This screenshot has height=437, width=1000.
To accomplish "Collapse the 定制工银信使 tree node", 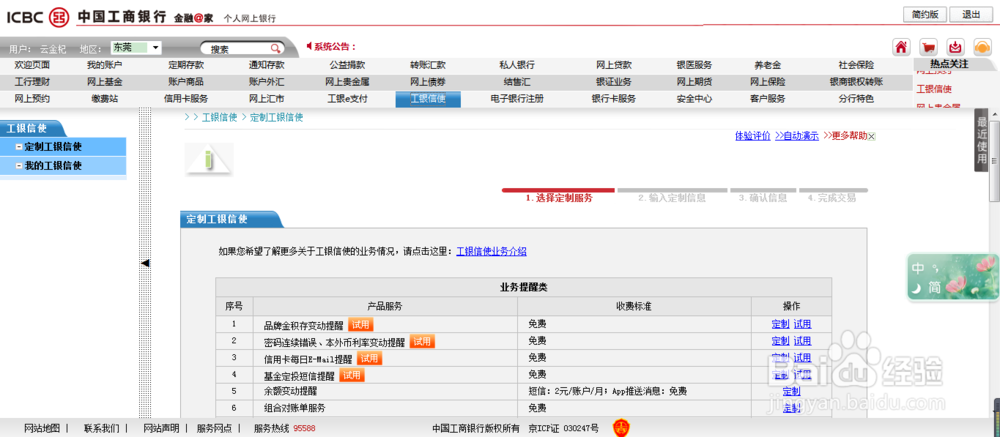I will (18, 147).
